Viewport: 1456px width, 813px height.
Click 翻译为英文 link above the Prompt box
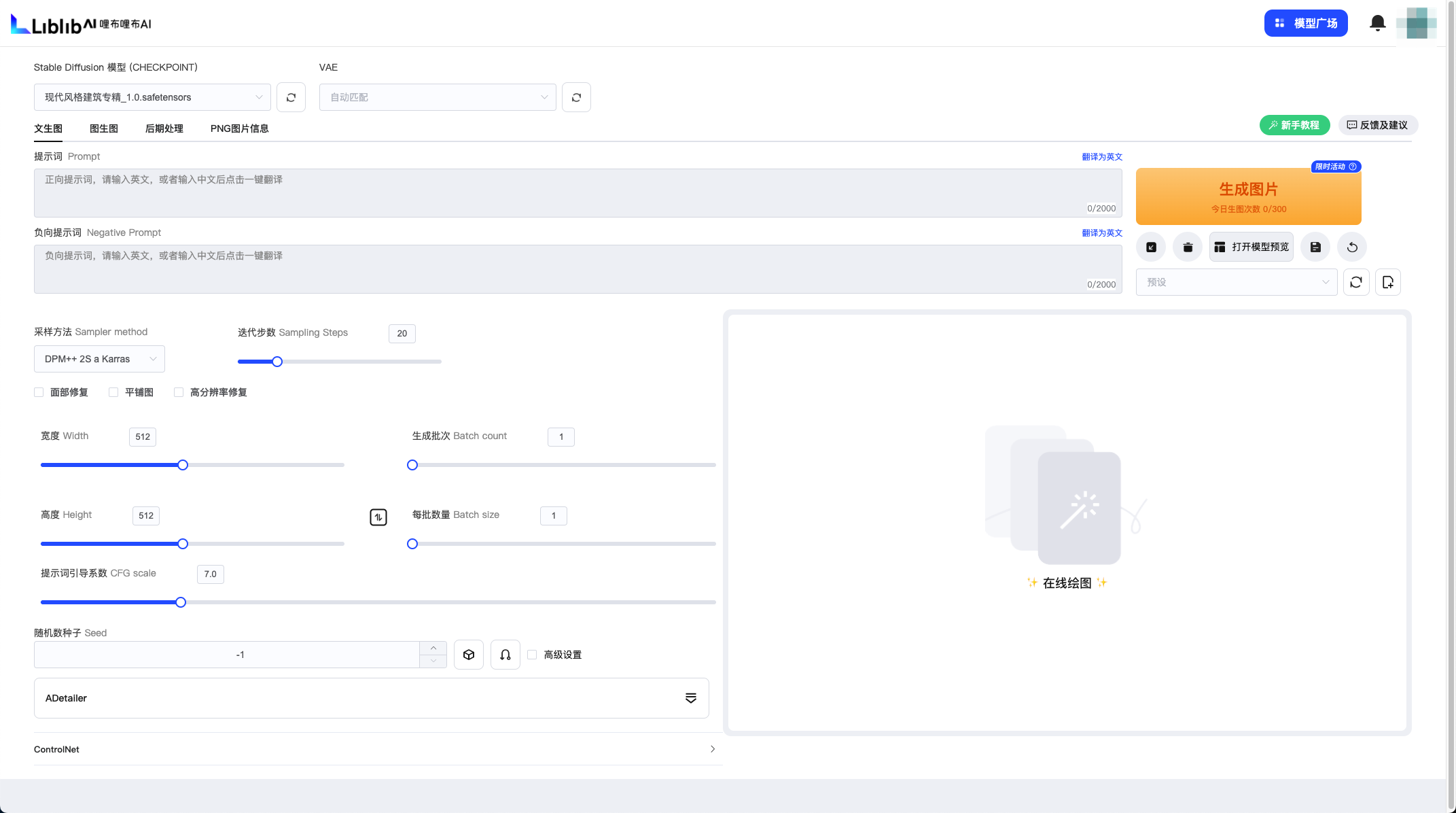[1101, 157]
